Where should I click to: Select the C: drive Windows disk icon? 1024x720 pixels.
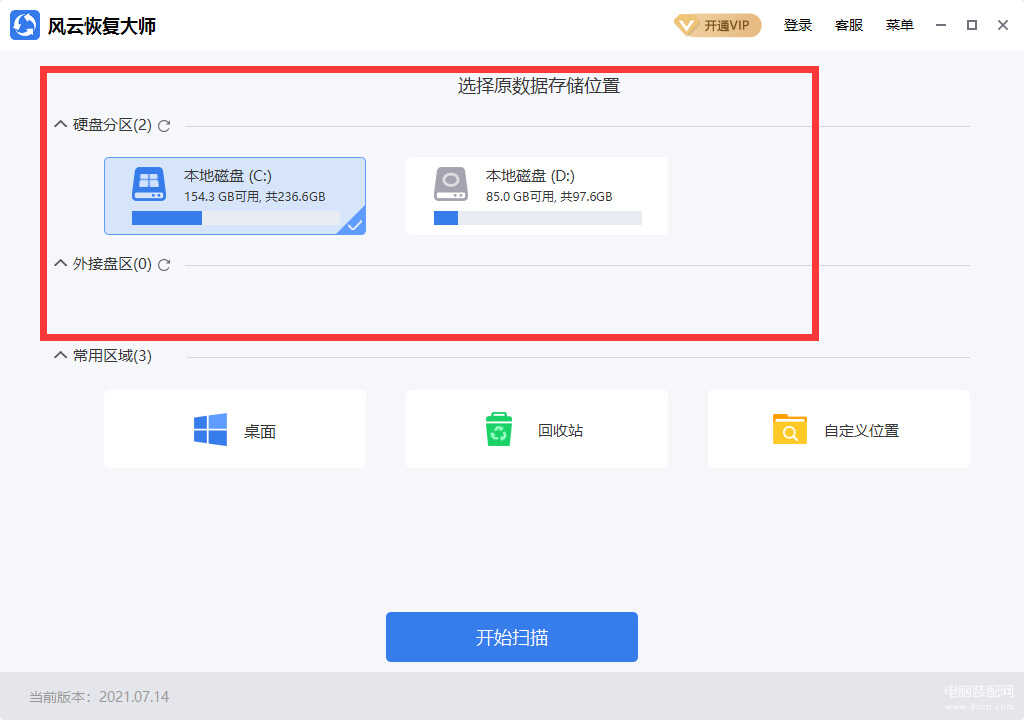(x=149, y=184)
